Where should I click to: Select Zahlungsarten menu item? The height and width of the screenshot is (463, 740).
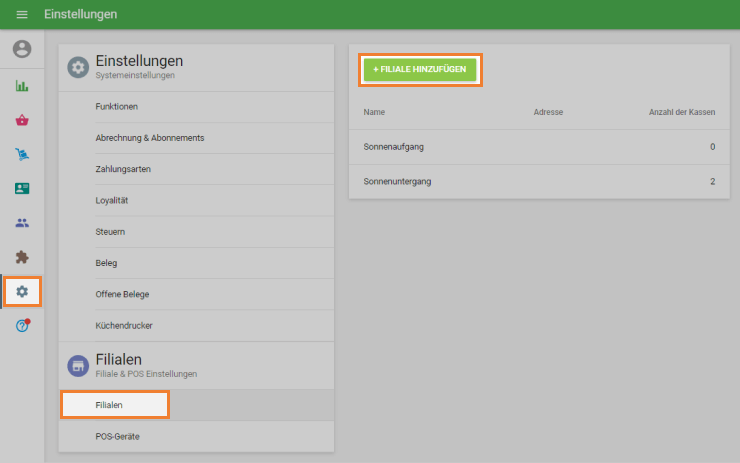coord(123,169)
